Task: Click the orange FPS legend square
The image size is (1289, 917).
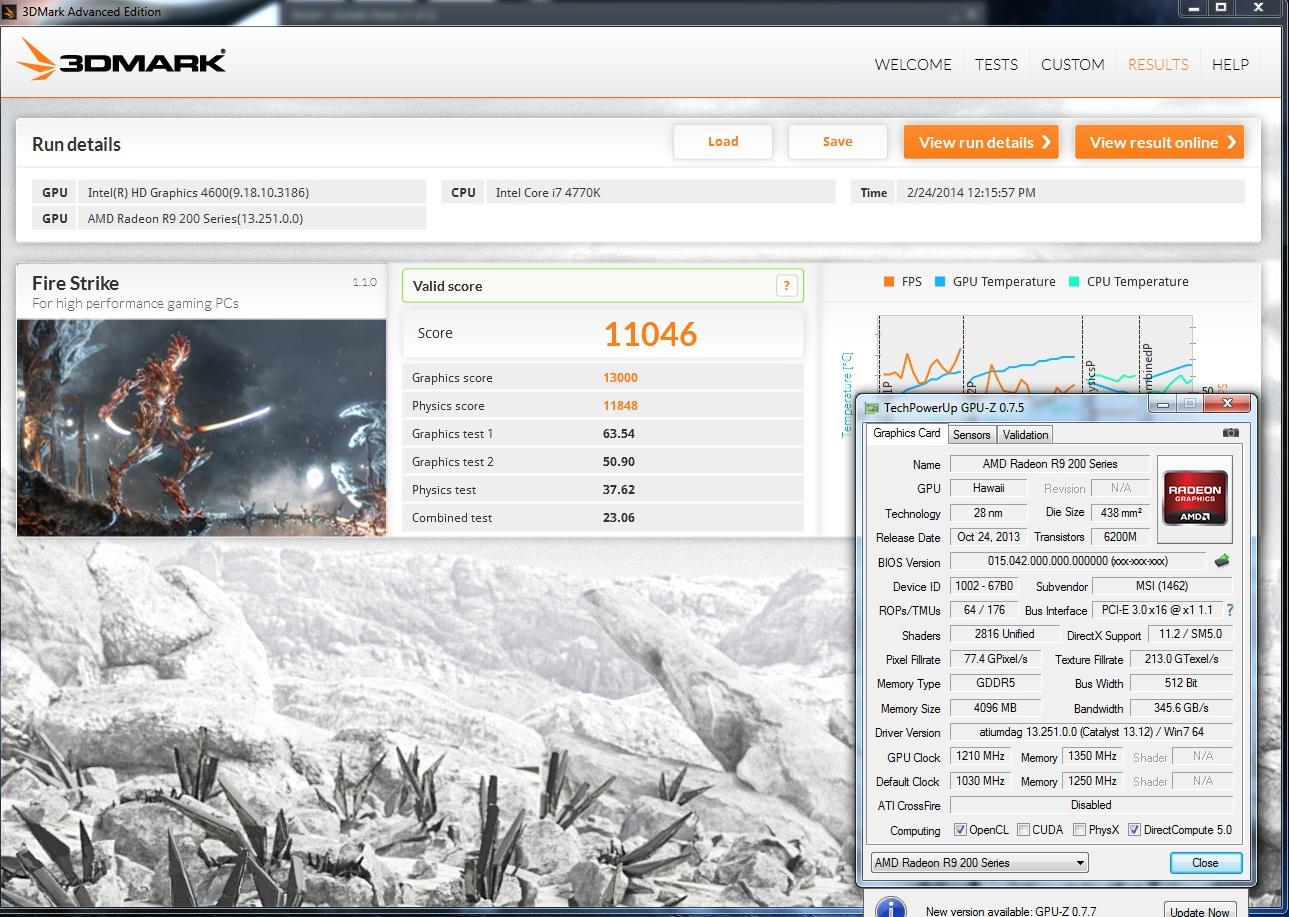Action: [x=889, y=282]
